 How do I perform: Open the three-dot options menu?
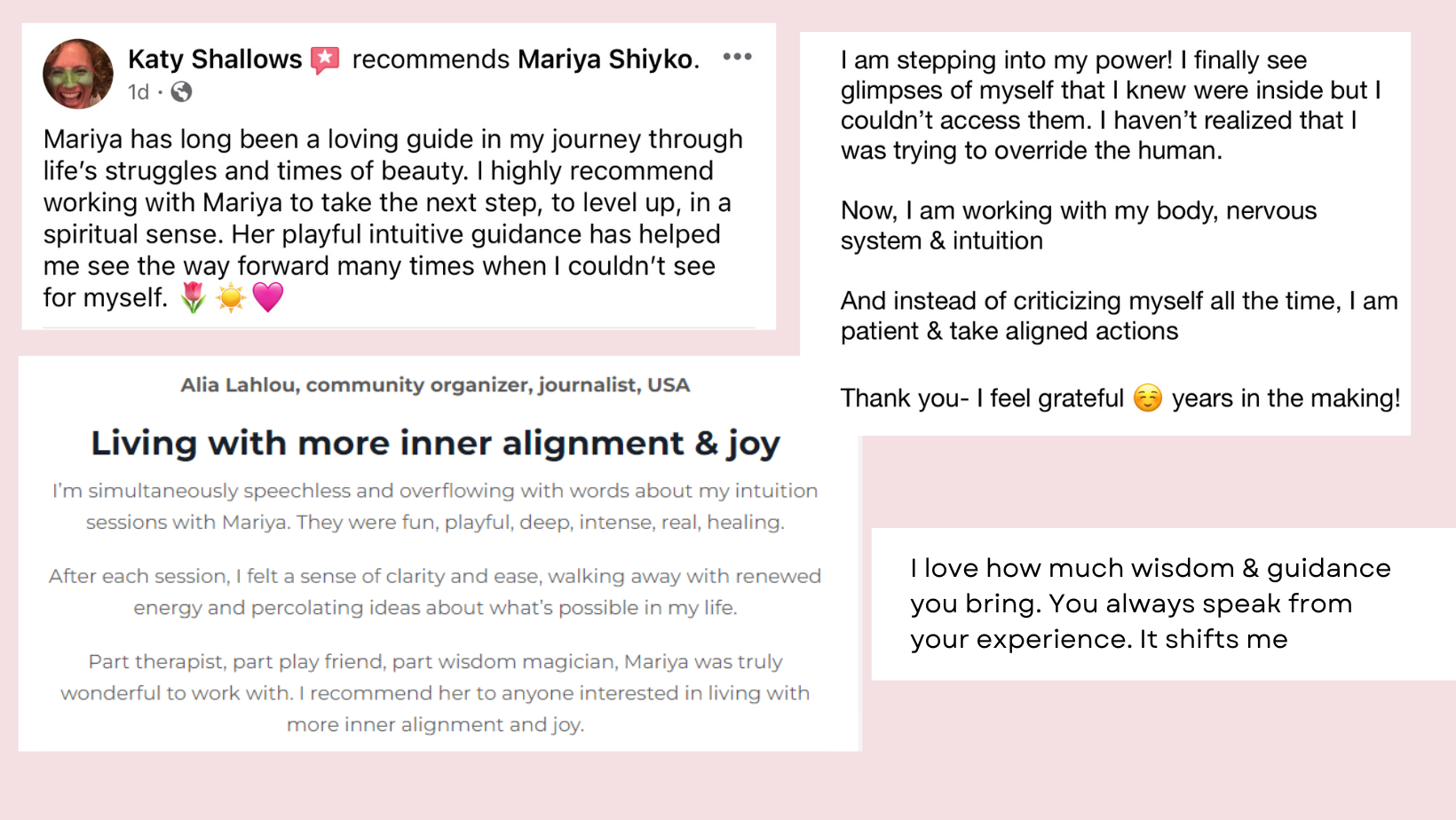point(737,57)
